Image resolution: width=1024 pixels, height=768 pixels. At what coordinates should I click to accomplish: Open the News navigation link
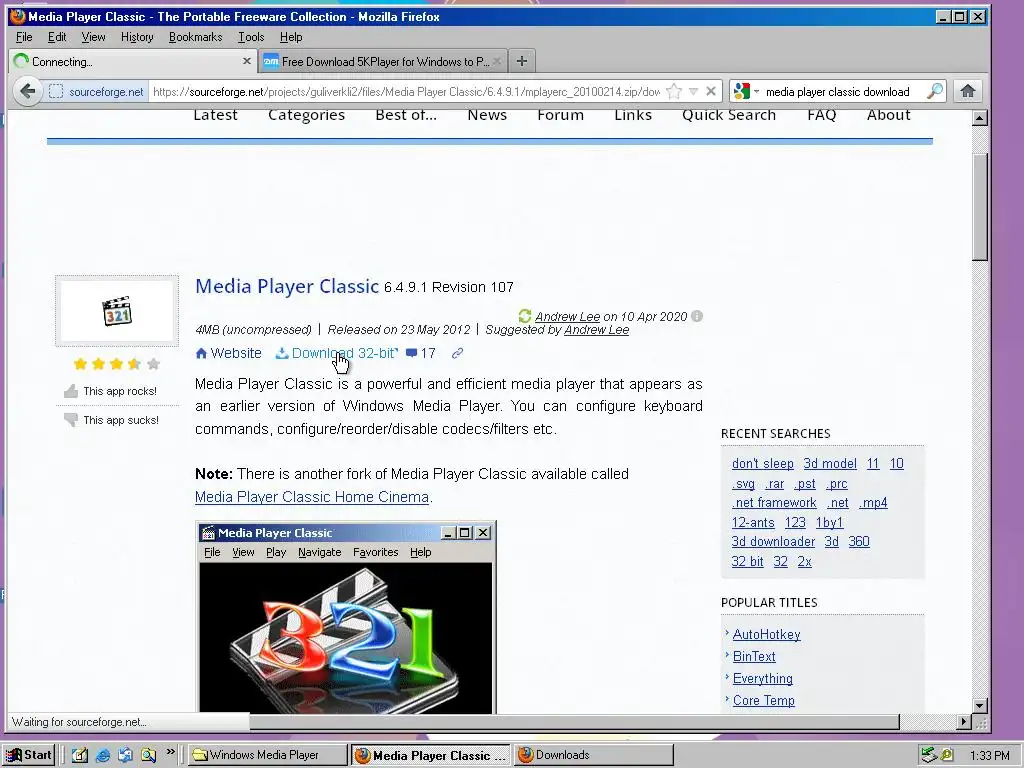487,115
